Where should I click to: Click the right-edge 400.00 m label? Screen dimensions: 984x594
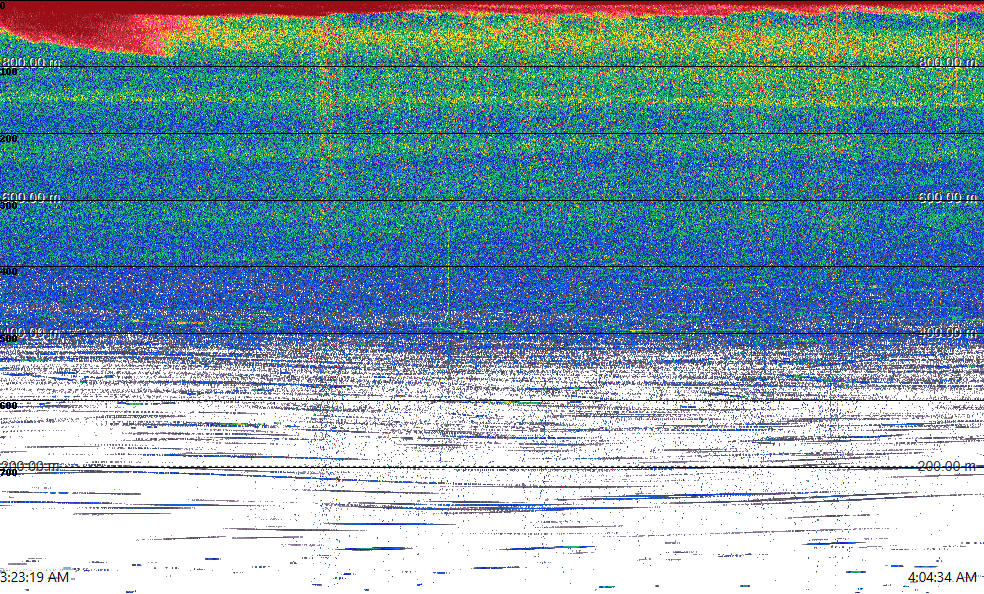tap(948, 332)
